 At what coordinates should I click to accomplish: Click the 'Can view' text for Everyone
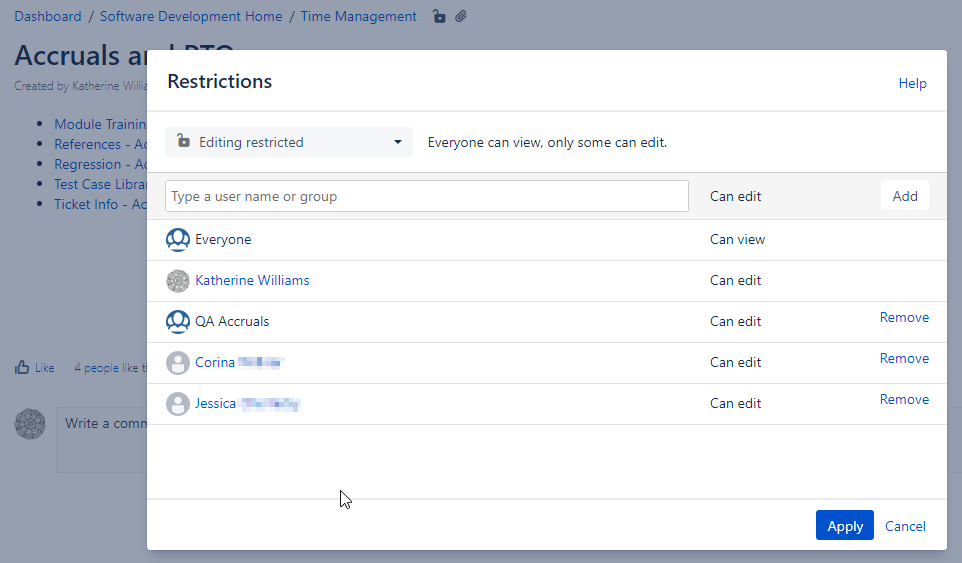click(x=737, y=240)
